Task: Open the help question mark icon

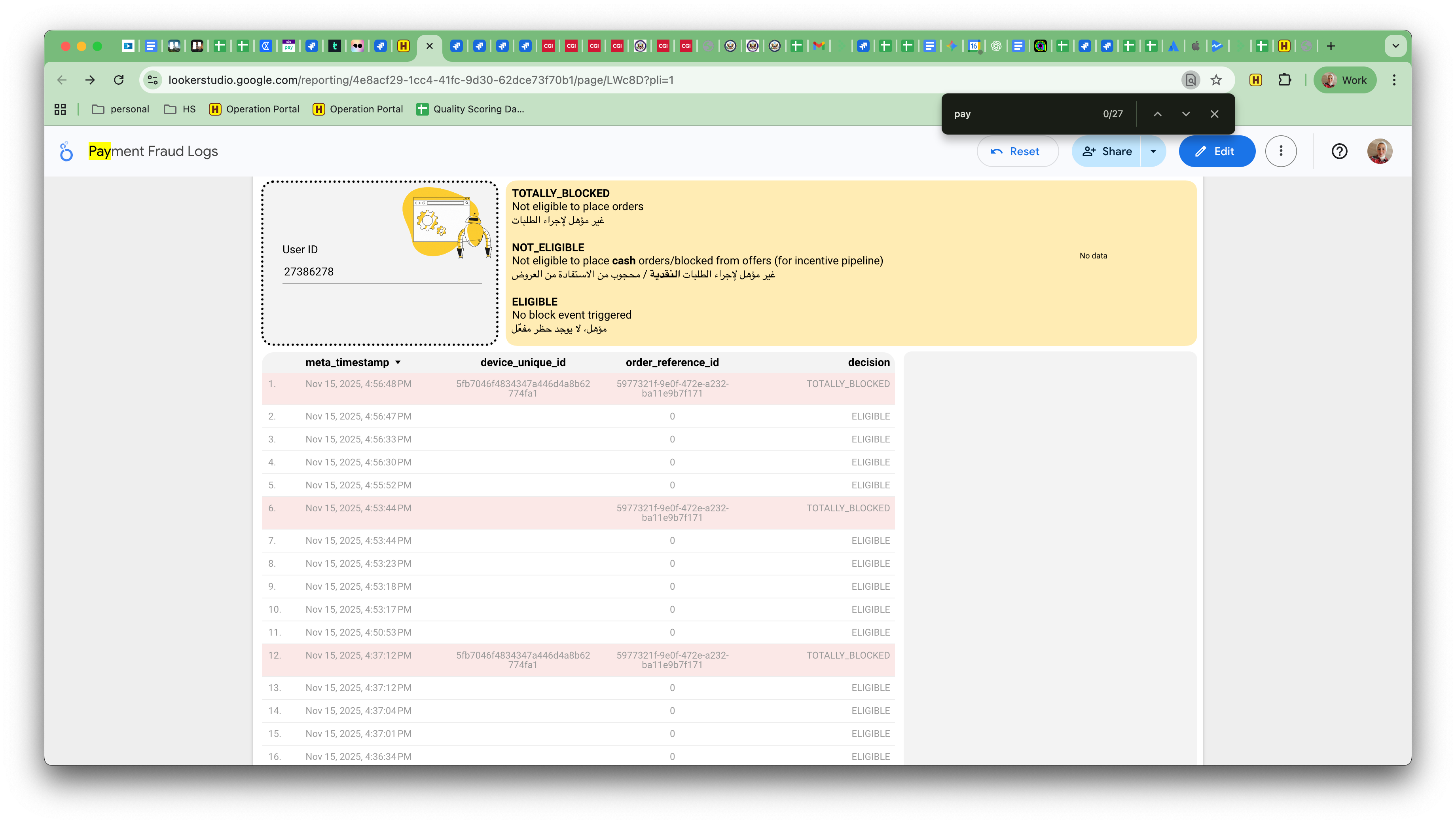Action: coord(1339,151)
